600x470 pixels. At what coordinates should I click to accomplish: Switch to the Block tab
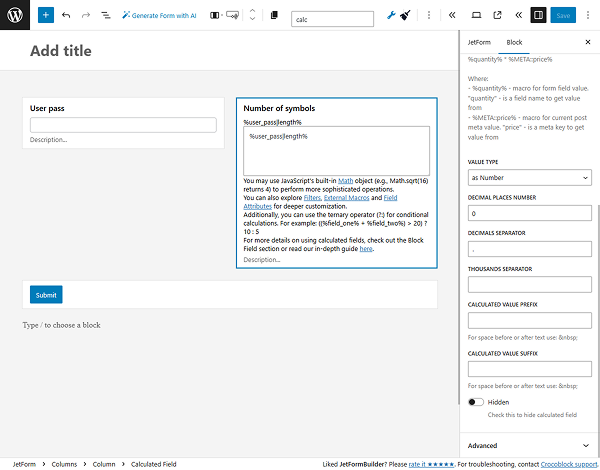[514, 43]
